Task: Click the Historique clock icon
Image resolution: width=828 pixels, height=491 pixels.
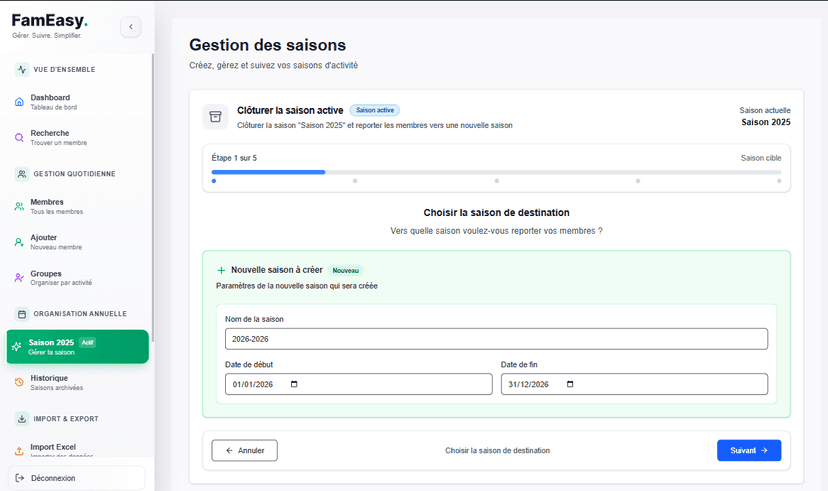Action: pos(19,382)
